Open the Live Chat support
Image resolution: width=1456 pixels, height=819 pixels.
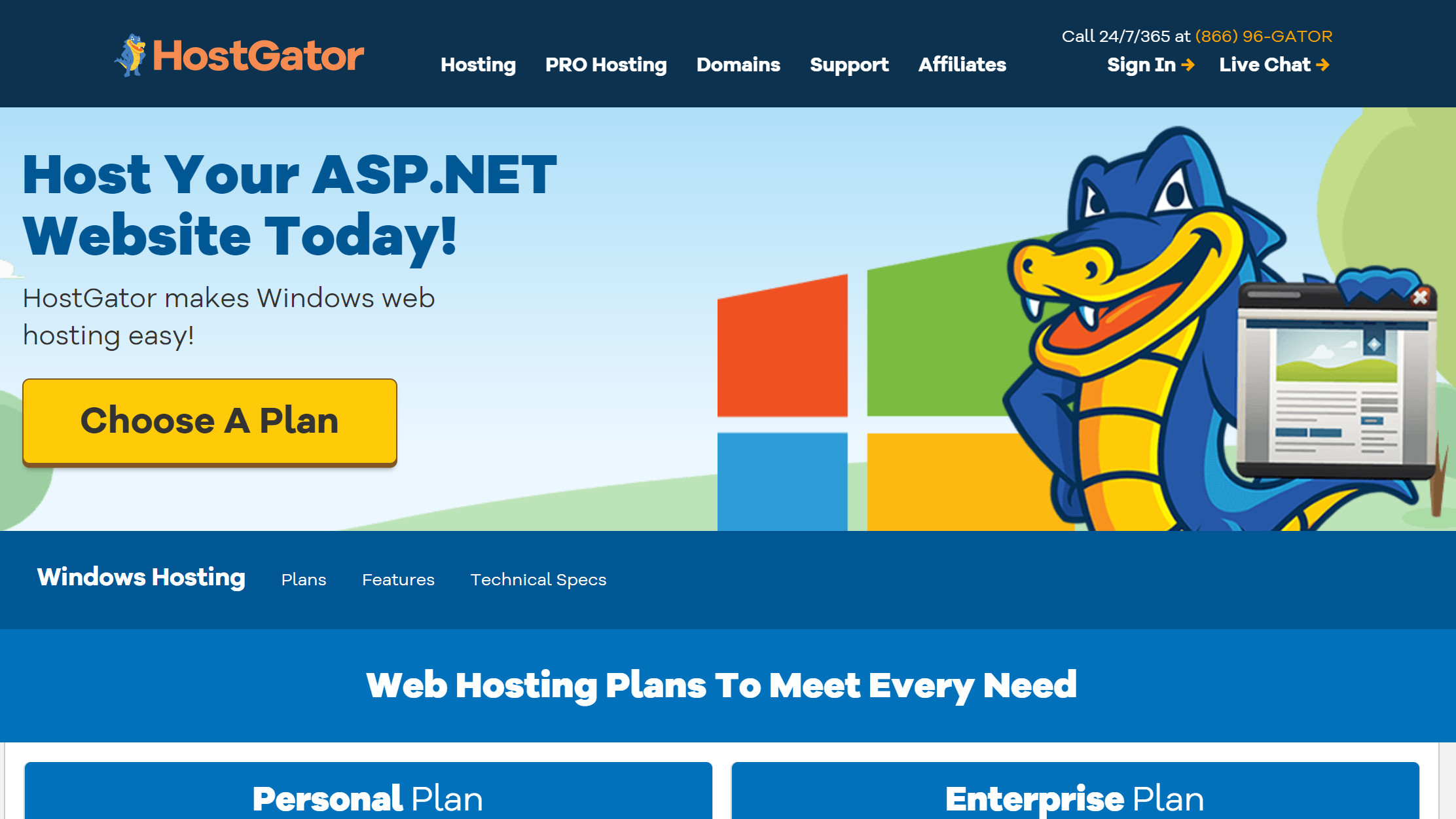1276,65
